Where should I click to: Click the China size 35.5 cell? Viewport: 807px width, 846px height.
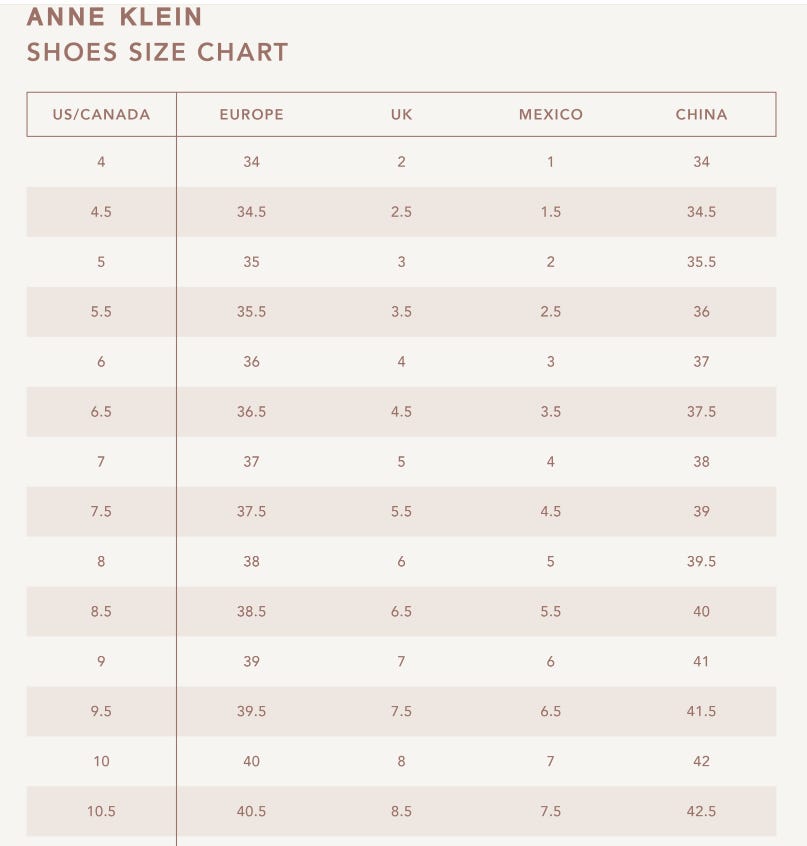(x=701, y=261)
